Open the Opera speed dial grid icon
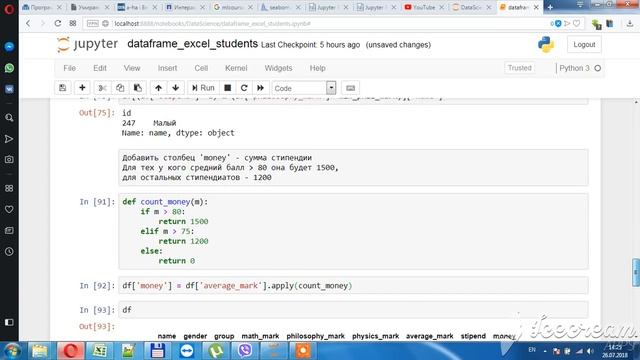This screenshot has height=360, width=640. coord(73,24)
